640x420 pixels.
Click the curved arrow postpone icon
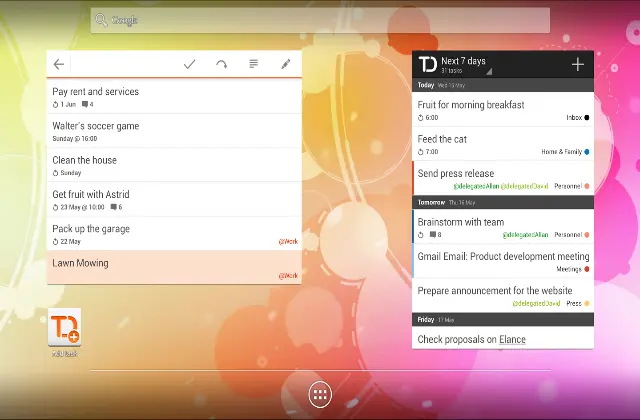221,64
